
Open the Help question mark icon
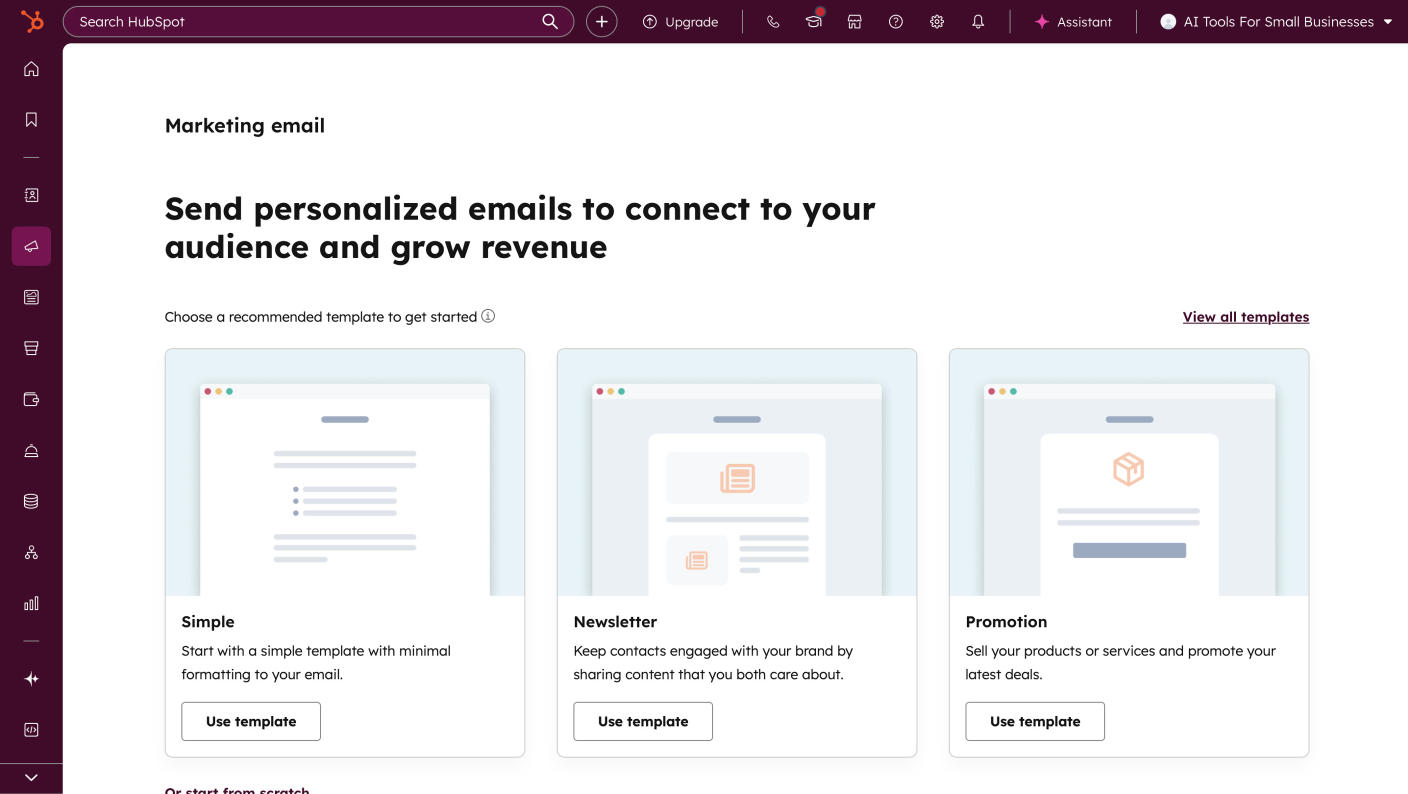[x=896, y=21]
